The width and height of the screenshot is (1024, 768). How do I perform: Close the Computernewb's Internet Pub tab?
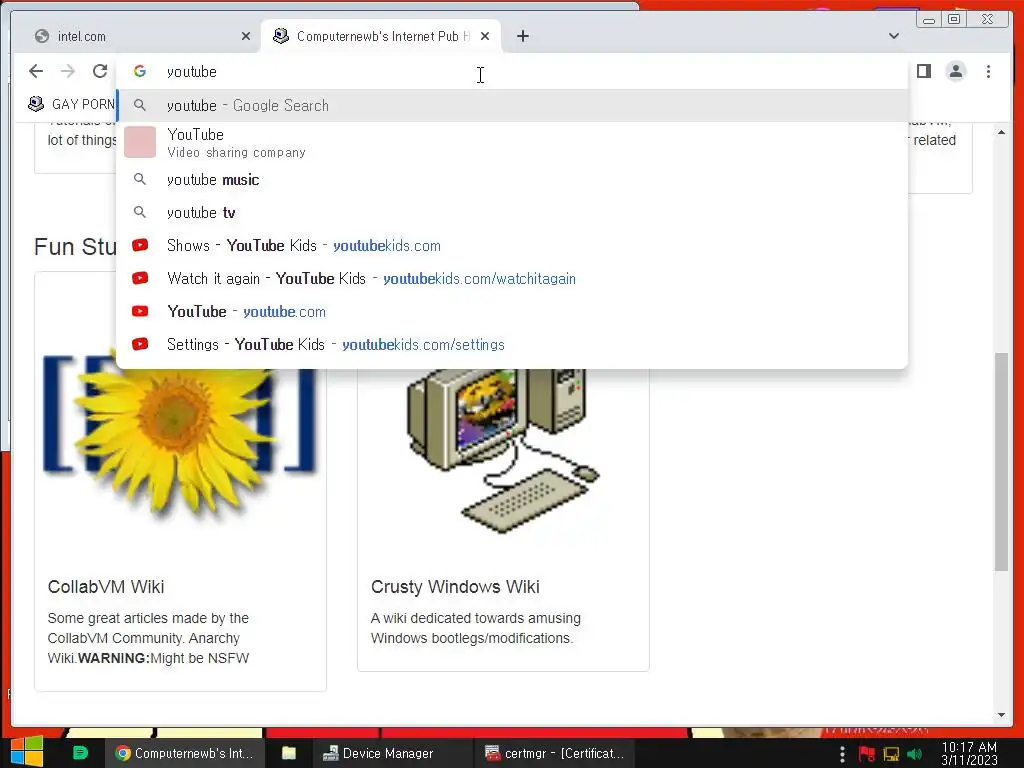click(485, 36)
